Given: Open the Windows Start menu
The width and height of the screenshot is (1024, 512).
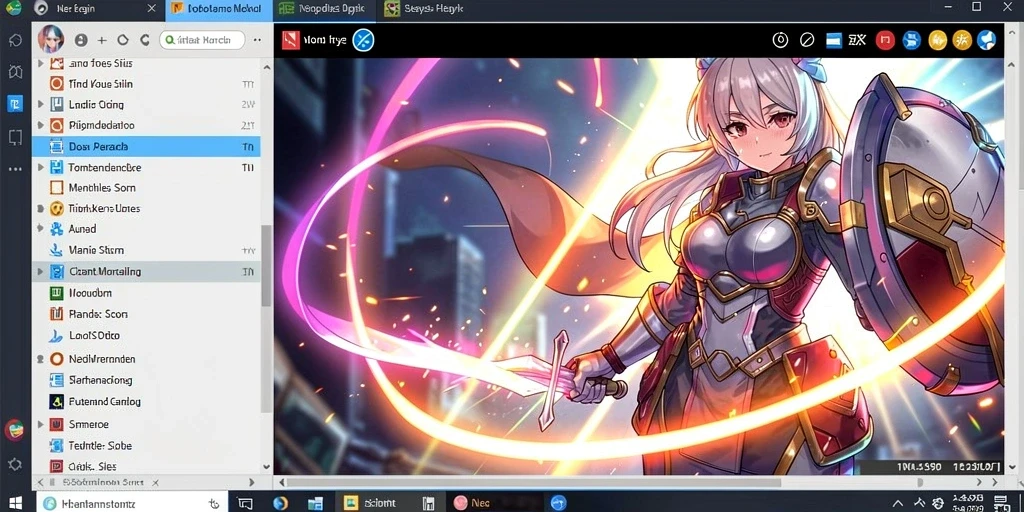Looking at the screenshot, I should tap(15, 502).
